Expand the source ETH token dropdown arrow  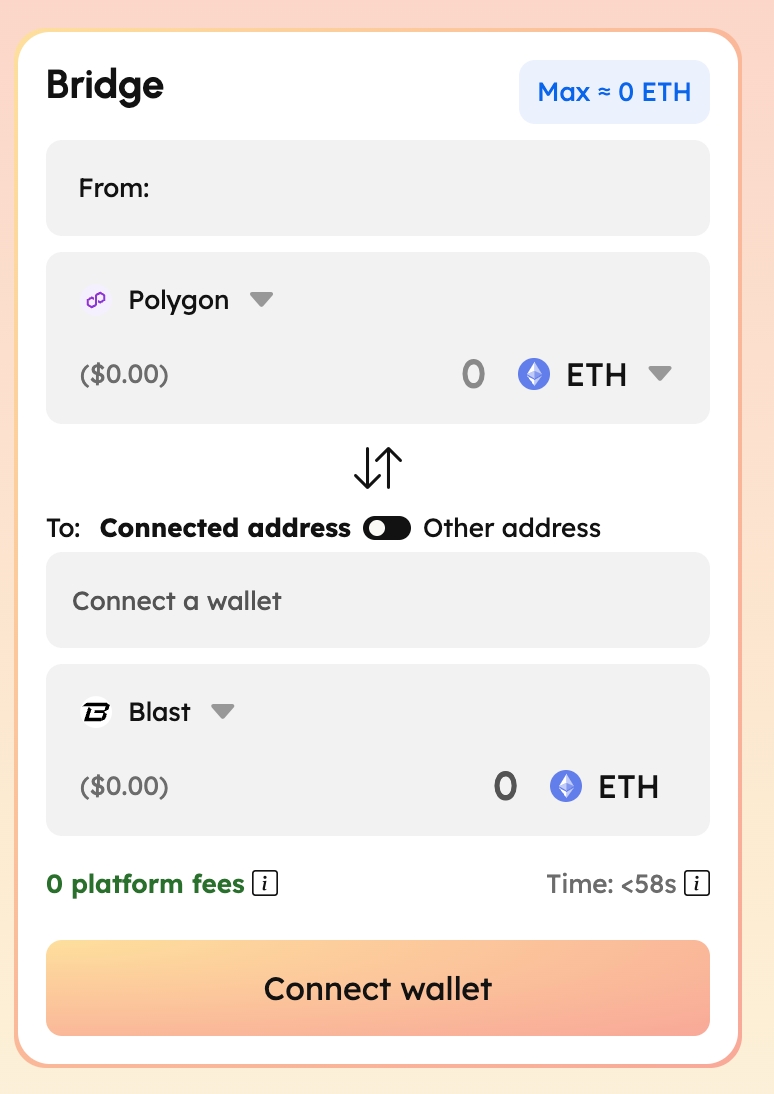[659, 374]
